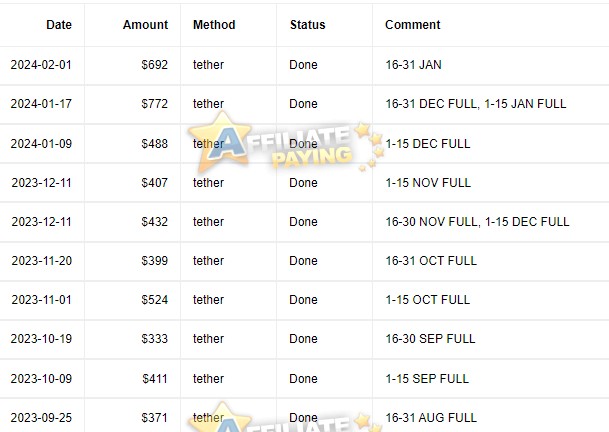Click comment 16-31 DEC FULL, 1-15 JAN FULL

pos(475,104)
